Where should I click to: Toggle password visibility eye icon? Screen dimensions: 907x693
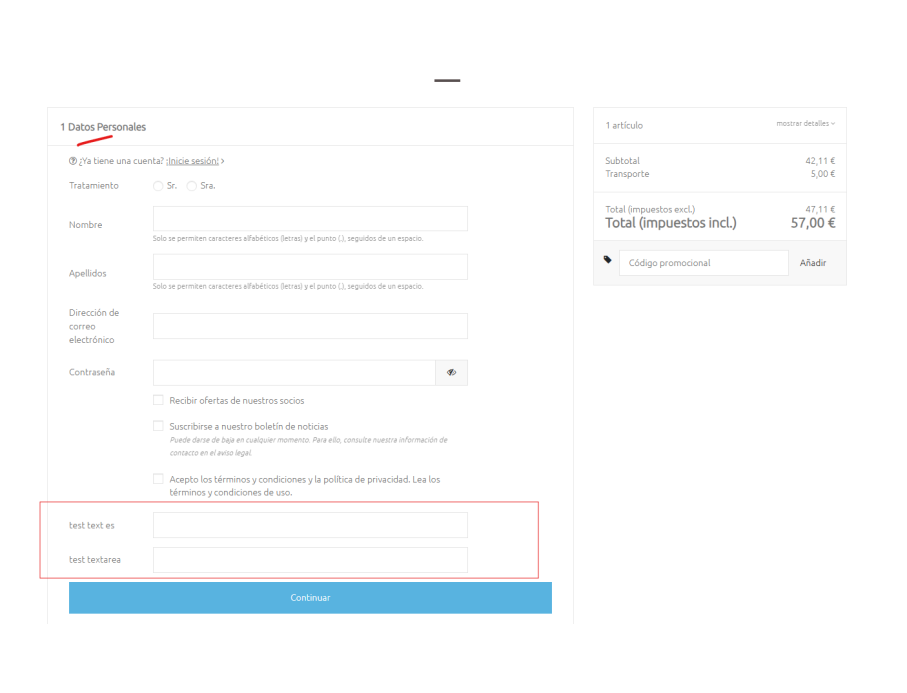click(x=451, y=373)
